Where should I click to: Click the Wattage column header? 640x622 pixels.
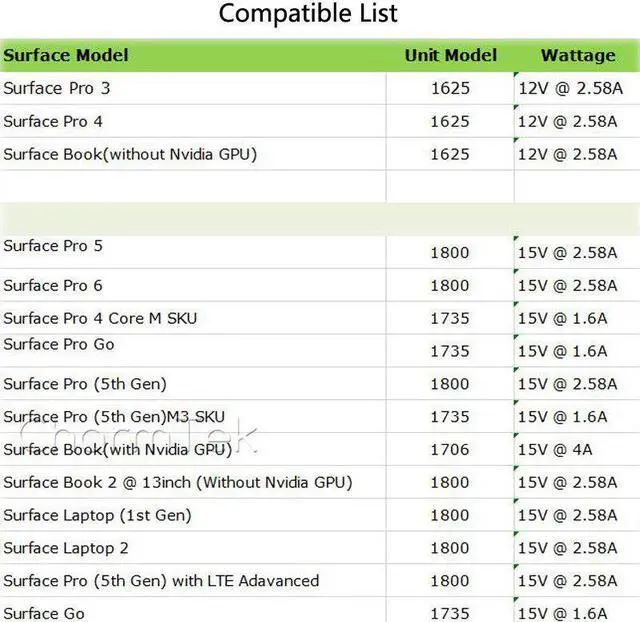(x=578, y=56)
